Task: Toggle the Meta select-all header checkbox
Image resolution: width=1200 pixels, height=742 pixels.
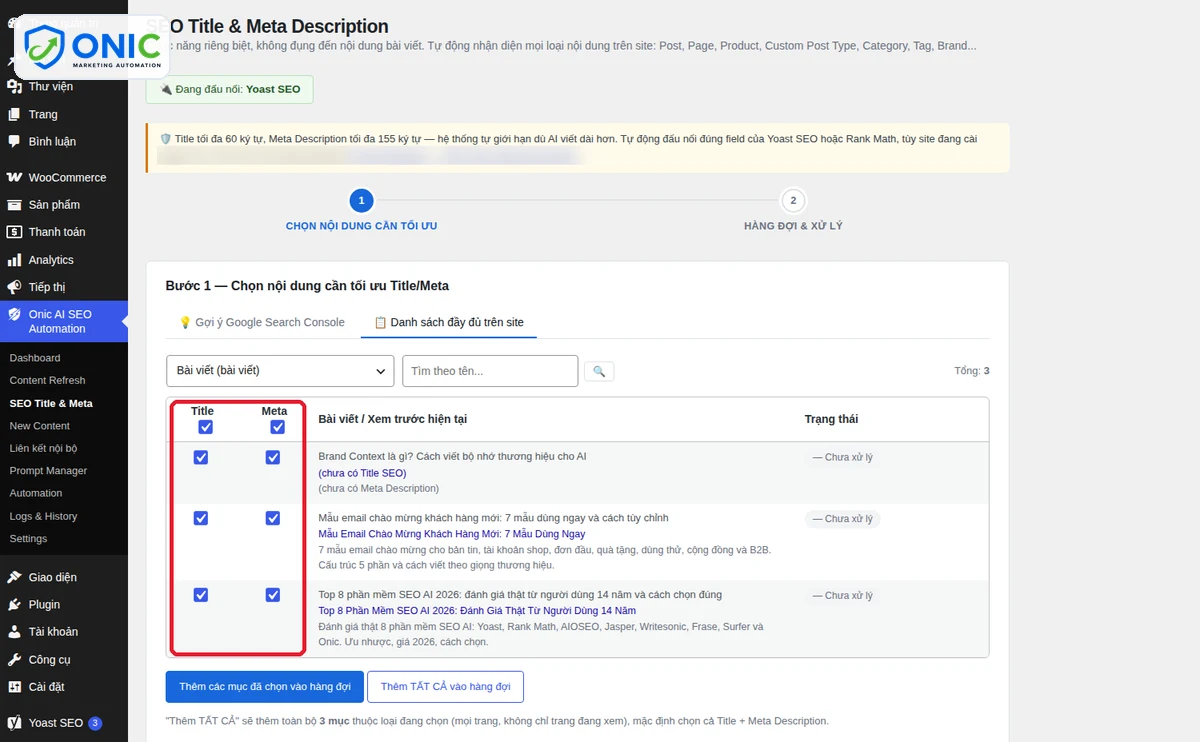Action: [277, 427]
